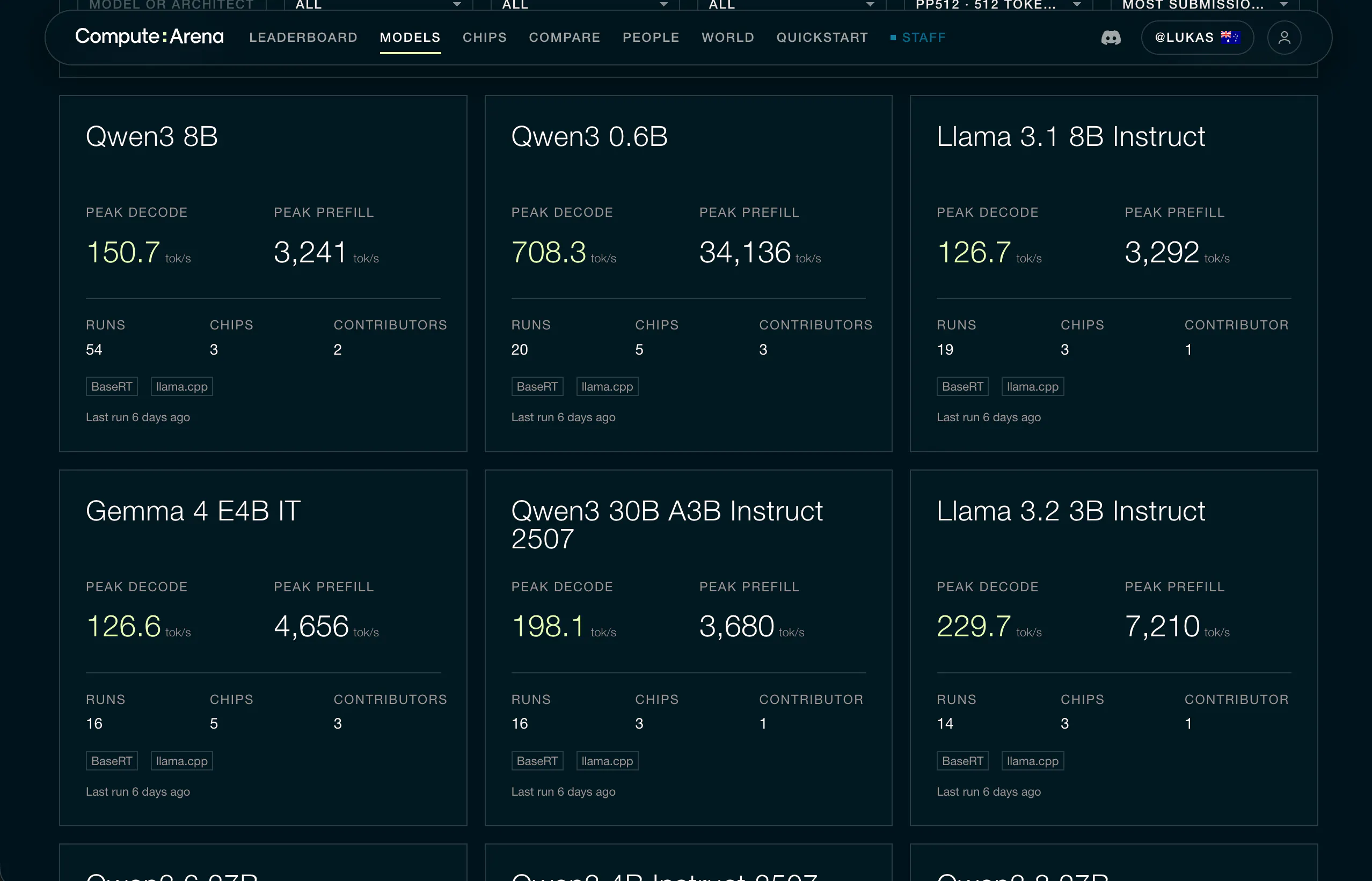
Task: Click the peak prefill value "7,210"
Action: 1162,627
